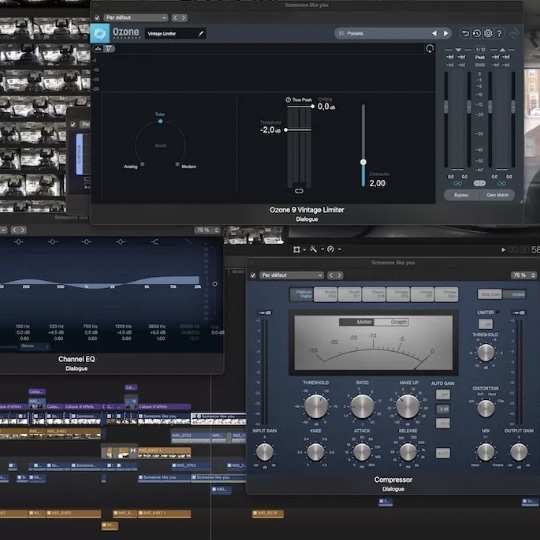Go to previous Compressor preset arrow

point(331,276)
